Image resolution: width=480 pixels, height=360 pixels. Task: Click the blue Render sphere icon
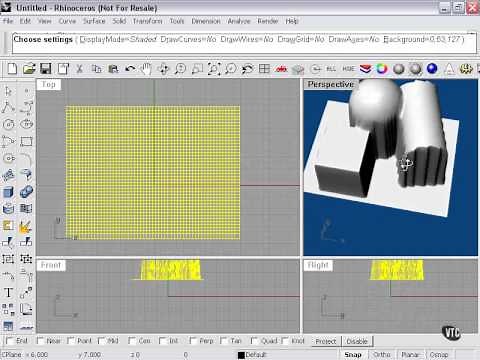click(432, 69)
